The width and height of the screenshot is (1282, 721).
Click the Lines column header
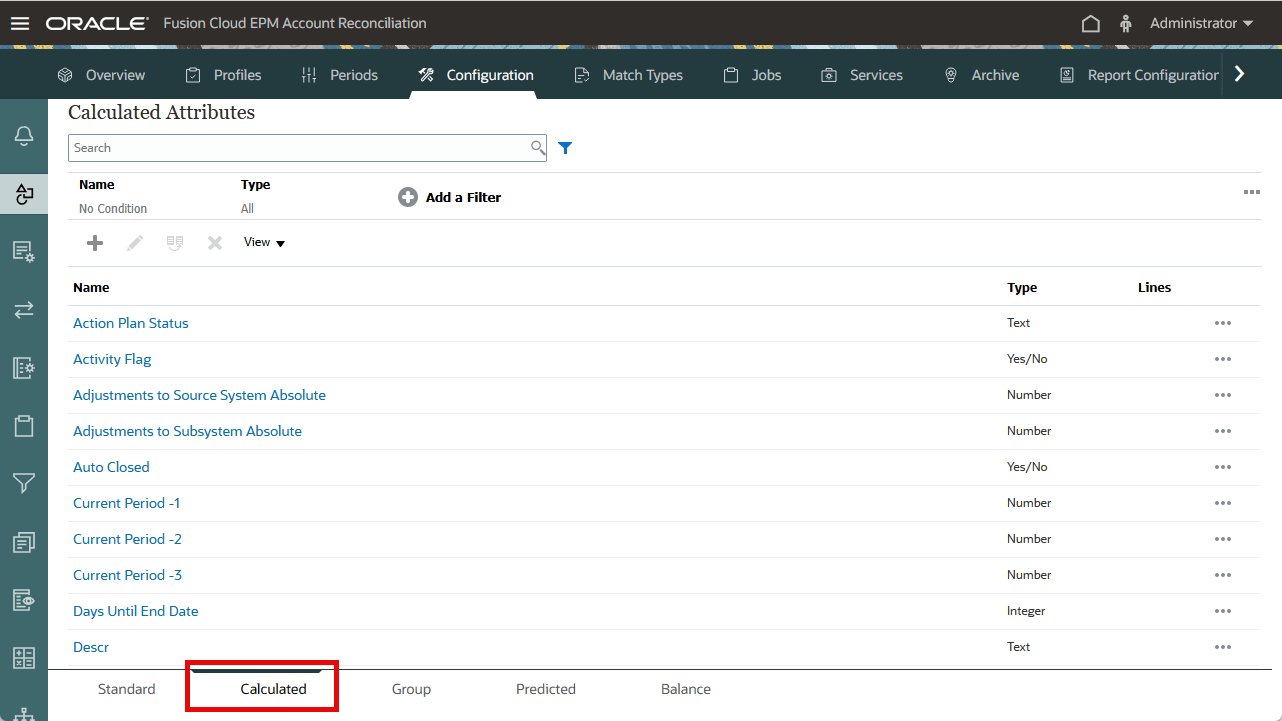coord(1154,287)
